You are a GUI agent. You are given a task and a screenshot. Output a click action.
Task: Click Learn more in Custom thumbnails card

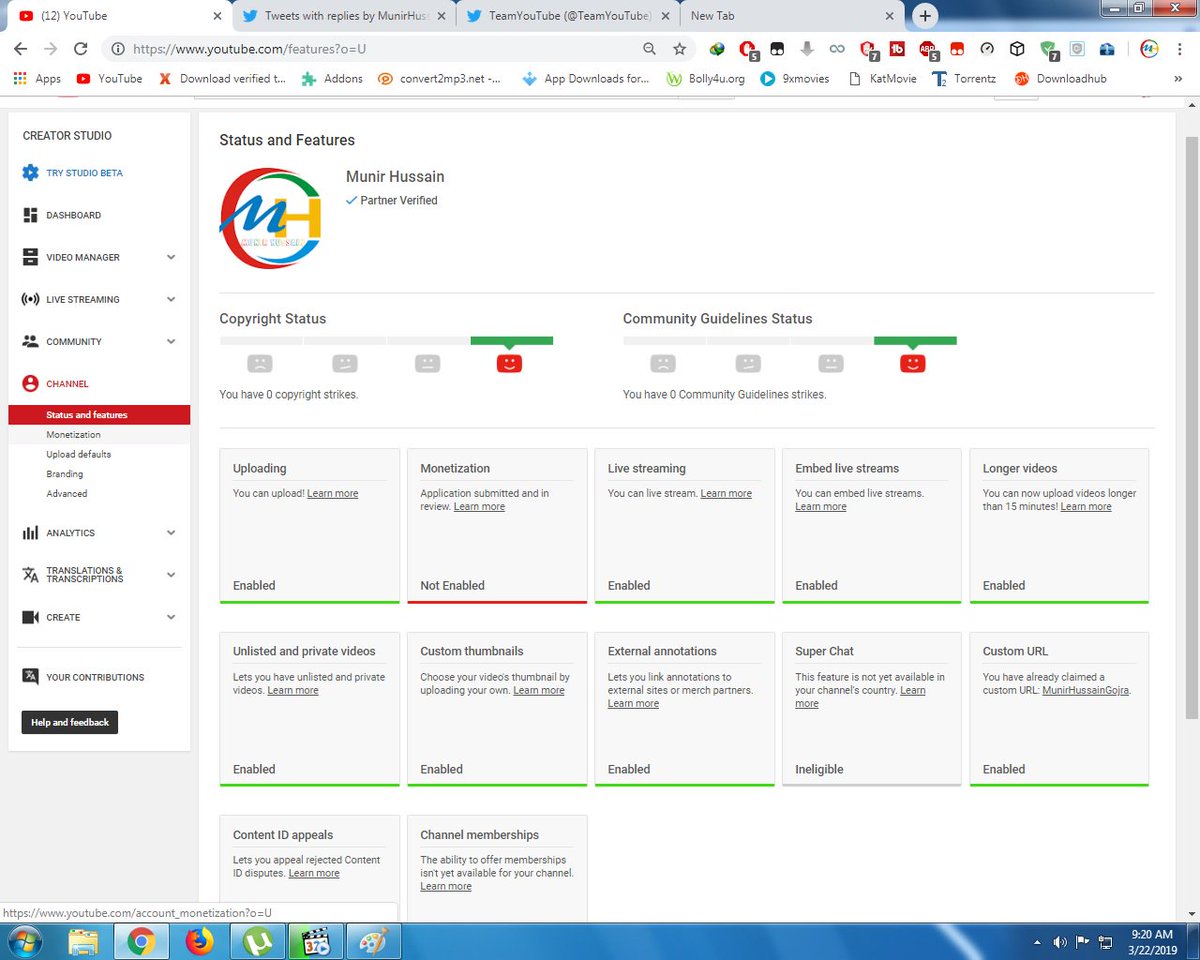pos(539,691)
